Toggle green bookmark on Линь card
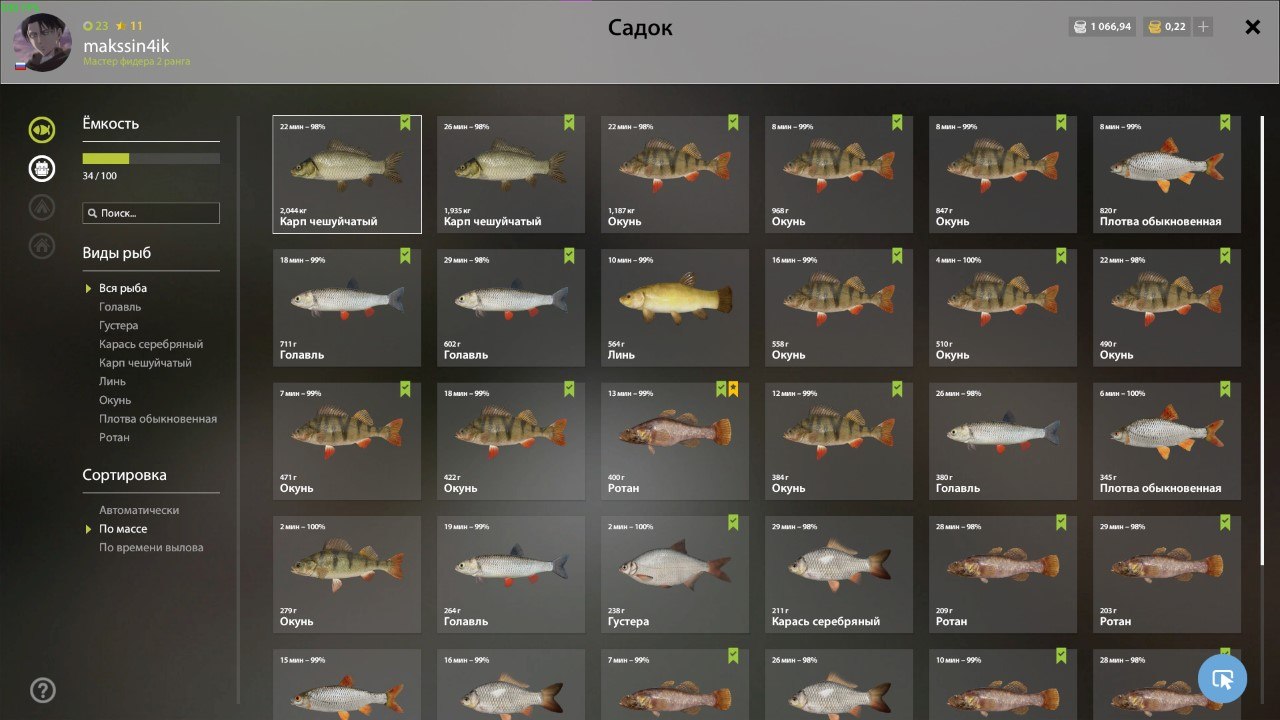The width and height of the screenshot is (1280, 720). pyautogui.click(x=733, y=256)
